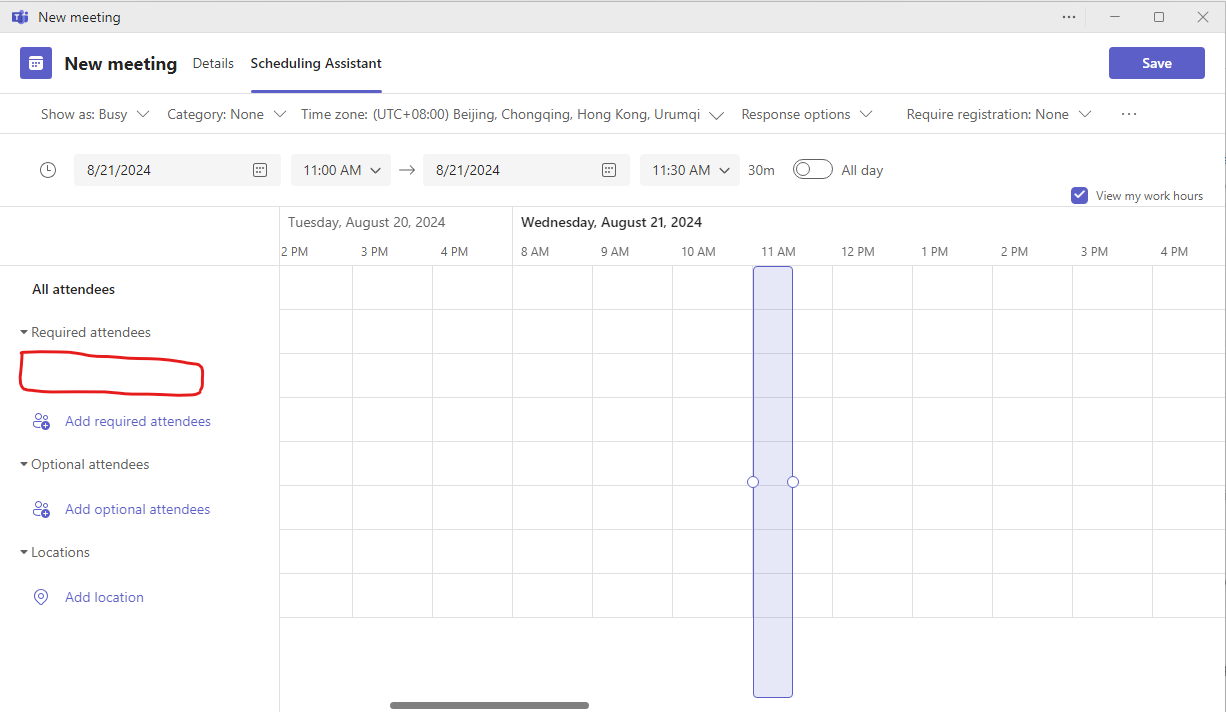This screenshot has height=712, width=1226.
Task: Expand the Response options dropdown
Action: [806, 114]
